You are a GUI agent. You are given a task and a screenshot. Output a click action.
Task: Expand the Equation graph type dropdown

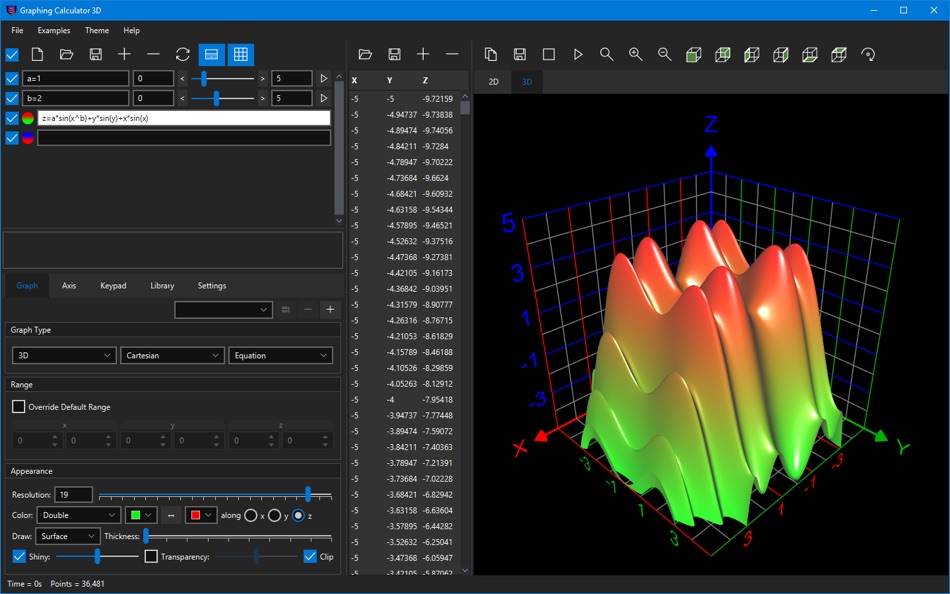pyautogui.click(x=280, y=355)
